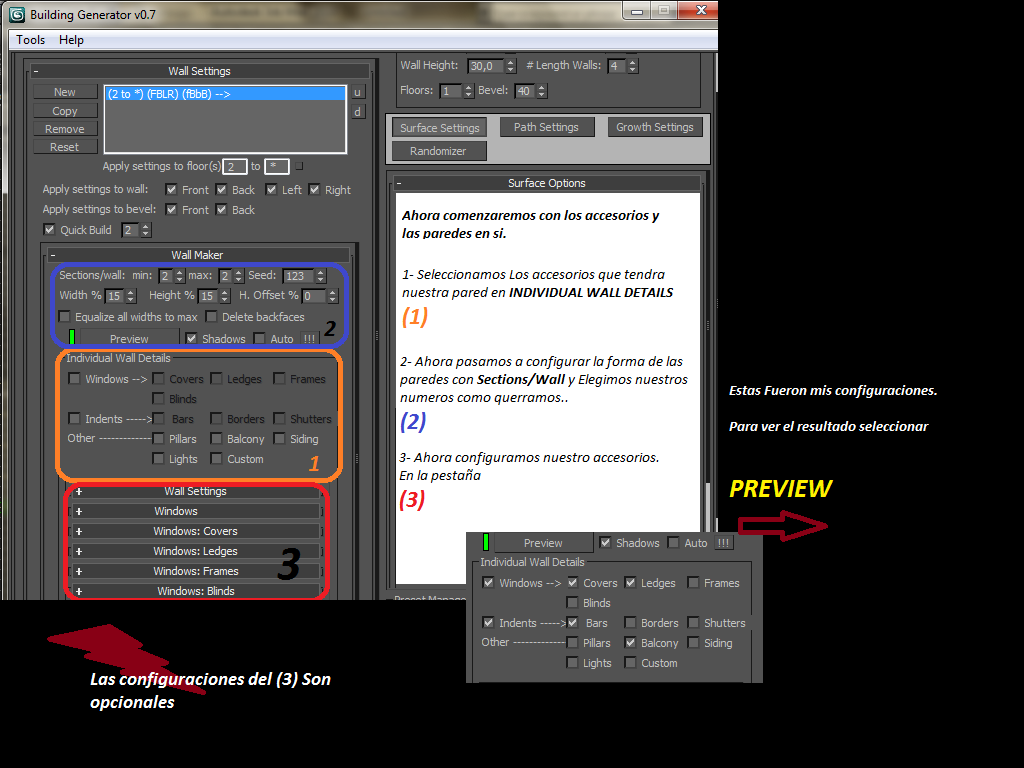Click the Building Generator app icon in title bar

pos(17,15)
